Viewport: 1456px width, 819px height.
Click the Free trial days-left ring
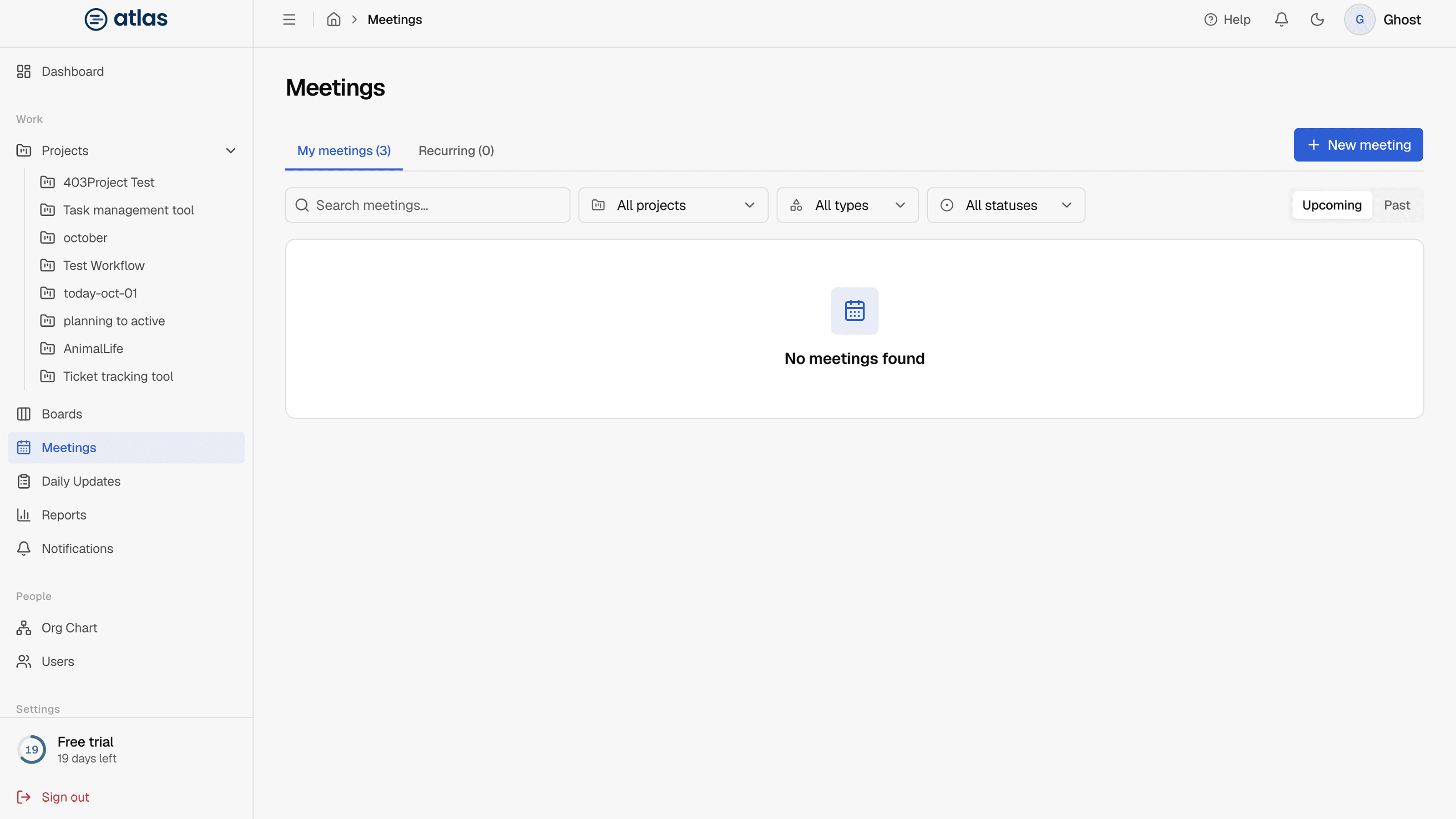tap(32, 749)
